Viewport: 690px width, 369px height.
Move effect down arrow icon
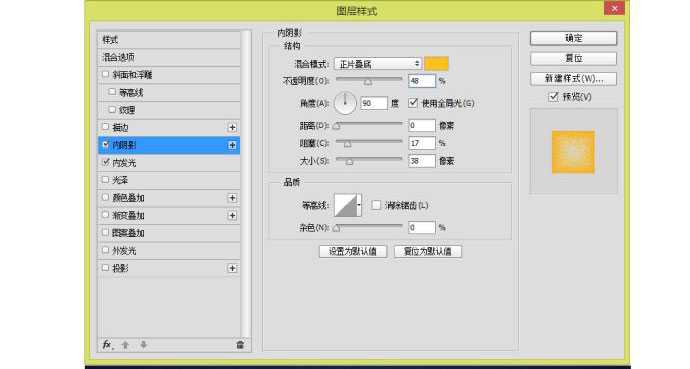pyautogui.click(x=143, y=345)
